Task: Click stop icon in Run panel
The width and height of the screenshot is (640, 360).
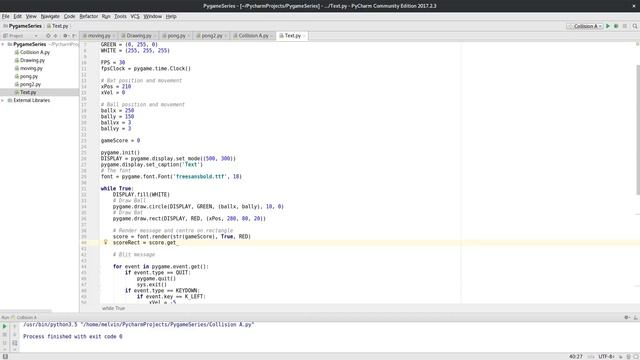Action: (4, 335)
